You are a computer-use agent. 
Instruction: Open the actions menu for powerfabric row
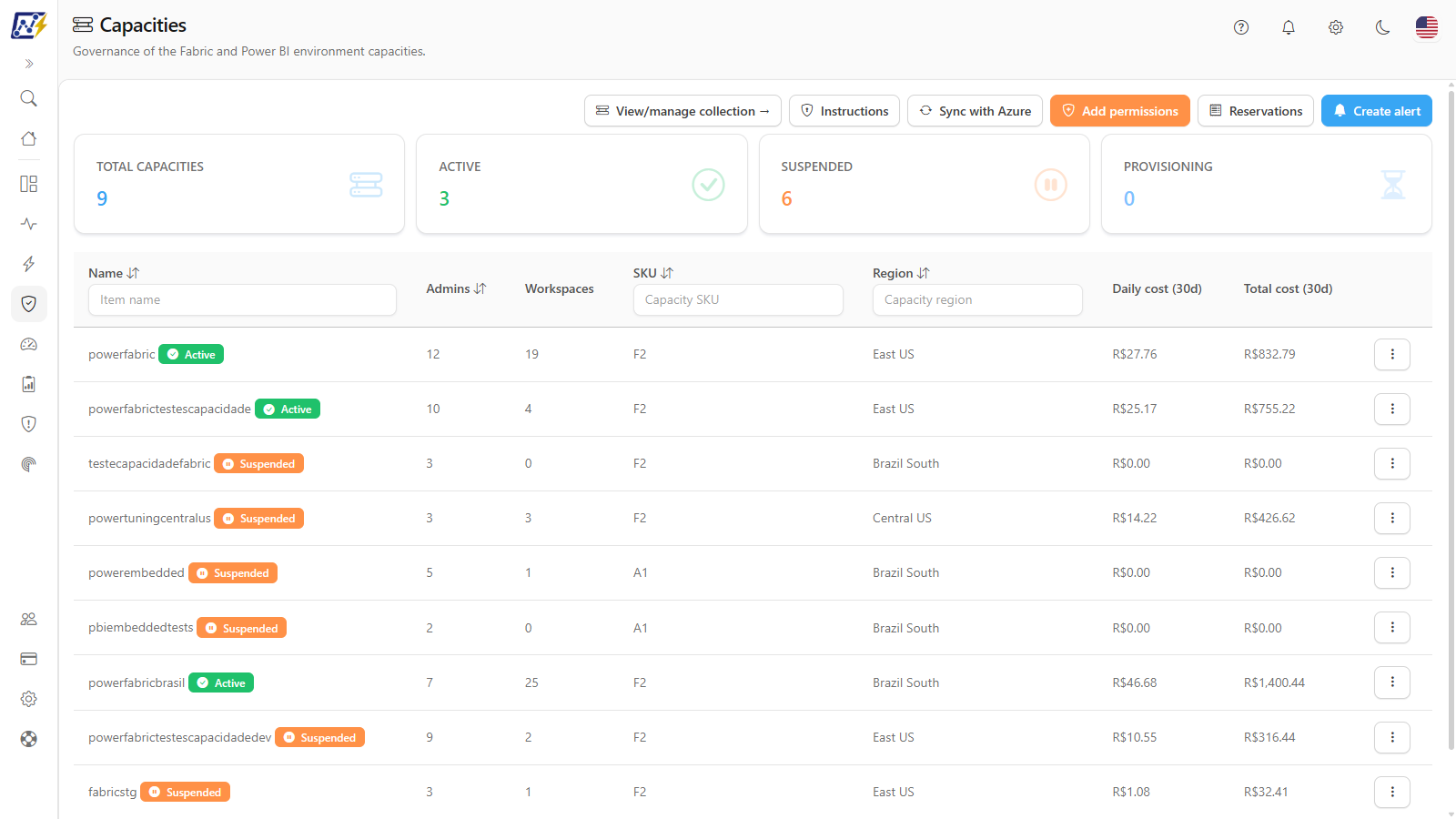(1392, 354)
